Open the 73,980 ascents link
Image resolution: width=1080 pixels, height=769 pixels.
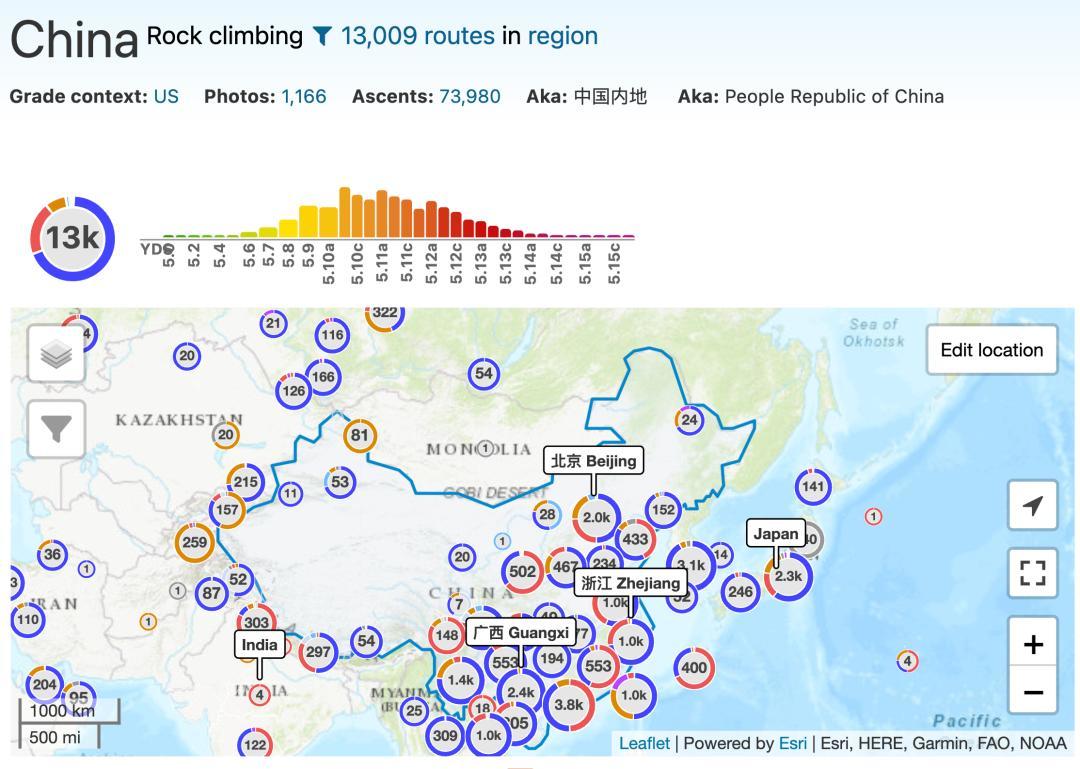click(x=470, y=96)
